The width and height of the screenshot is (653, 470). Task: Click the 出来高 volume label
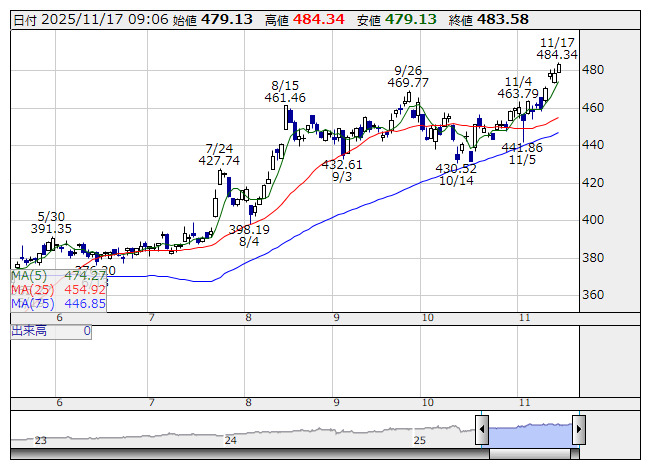pos(29,330)
